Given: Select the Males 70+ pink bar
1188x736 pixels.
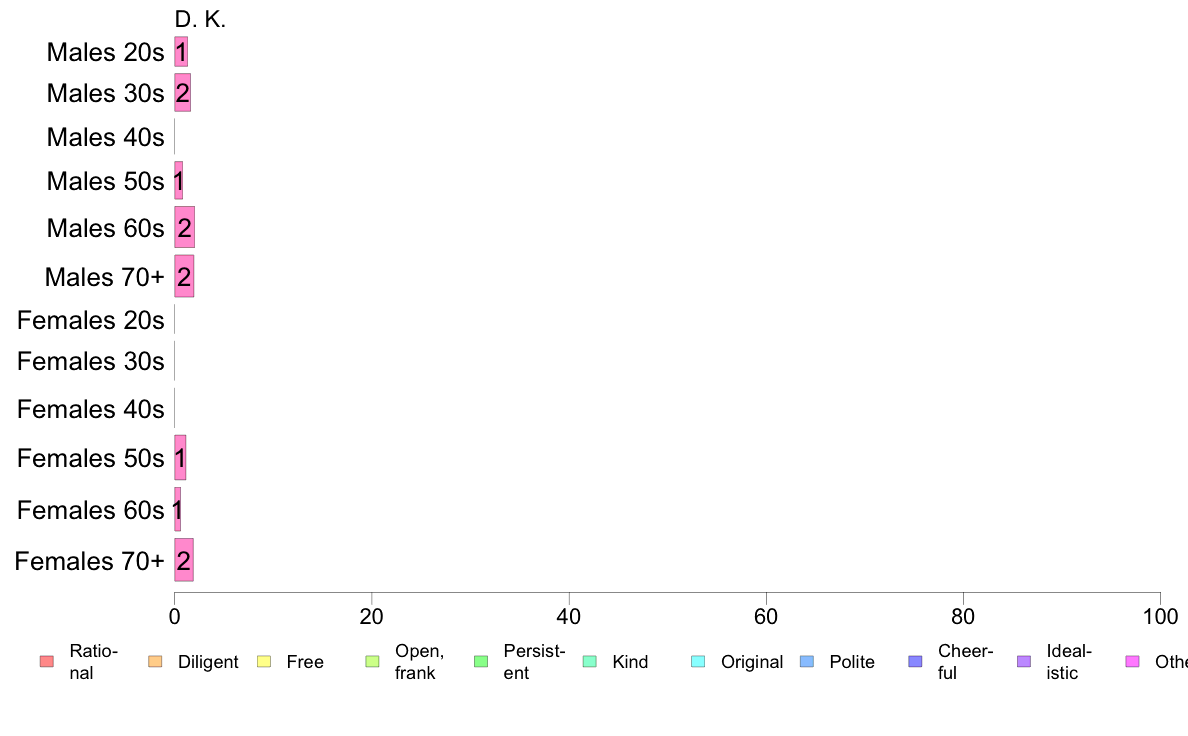Looking at the screenshot, I should [184, 276].
